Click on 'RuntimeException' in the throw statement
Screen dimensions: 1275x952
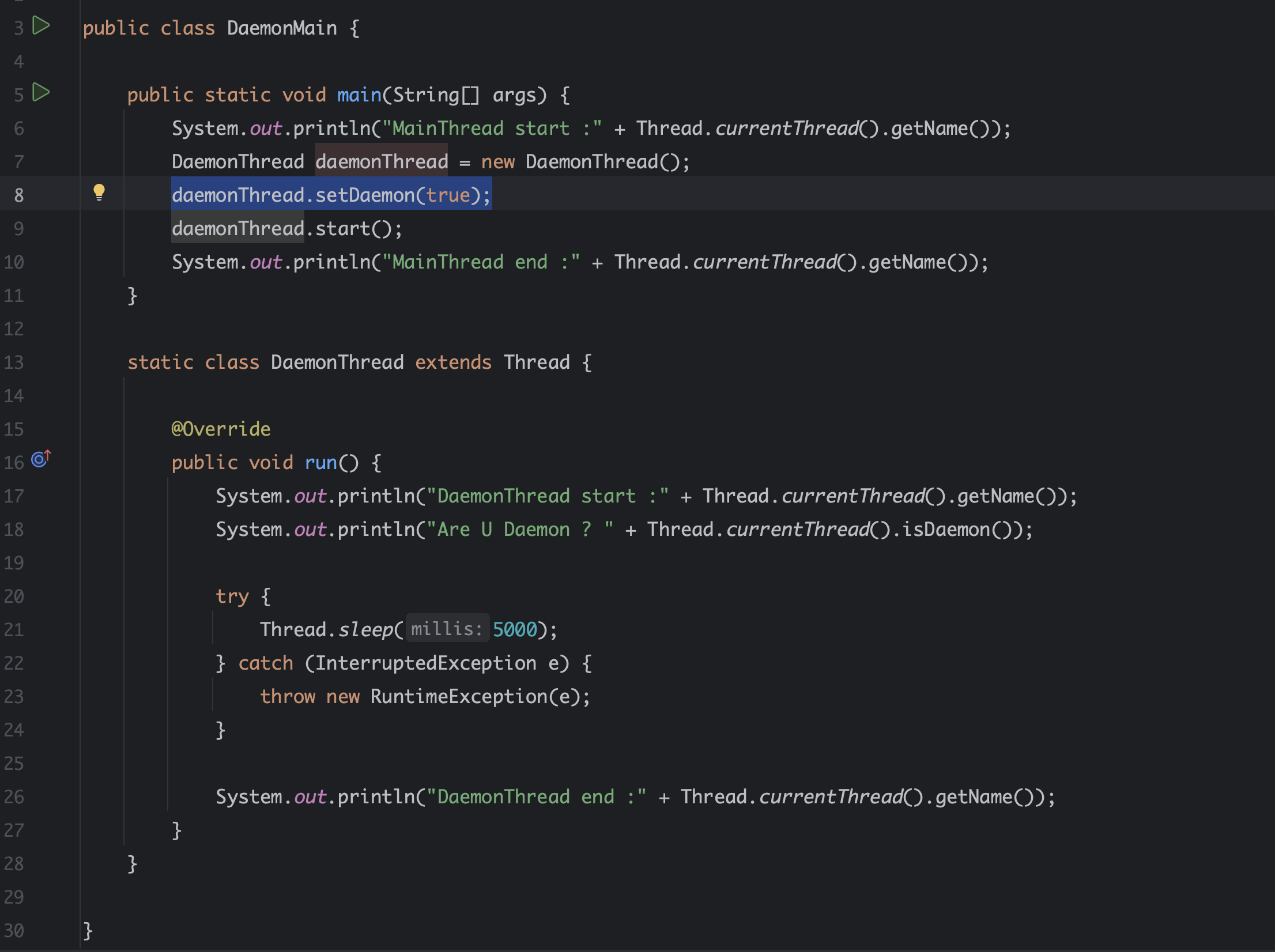point(458,697)
